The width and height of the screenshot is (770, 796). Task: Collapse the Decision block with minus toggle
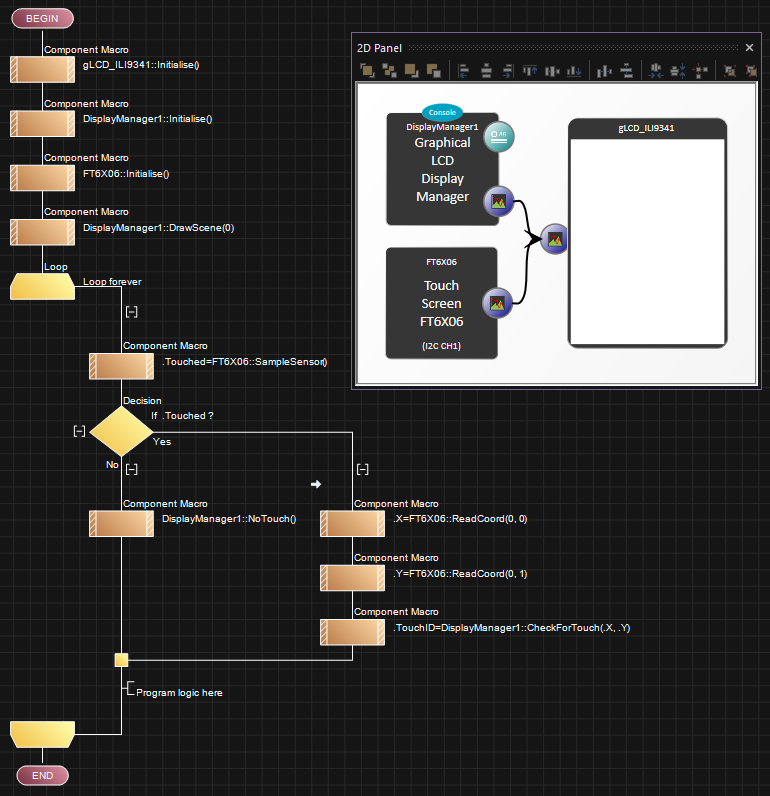[x=79, y=431]
